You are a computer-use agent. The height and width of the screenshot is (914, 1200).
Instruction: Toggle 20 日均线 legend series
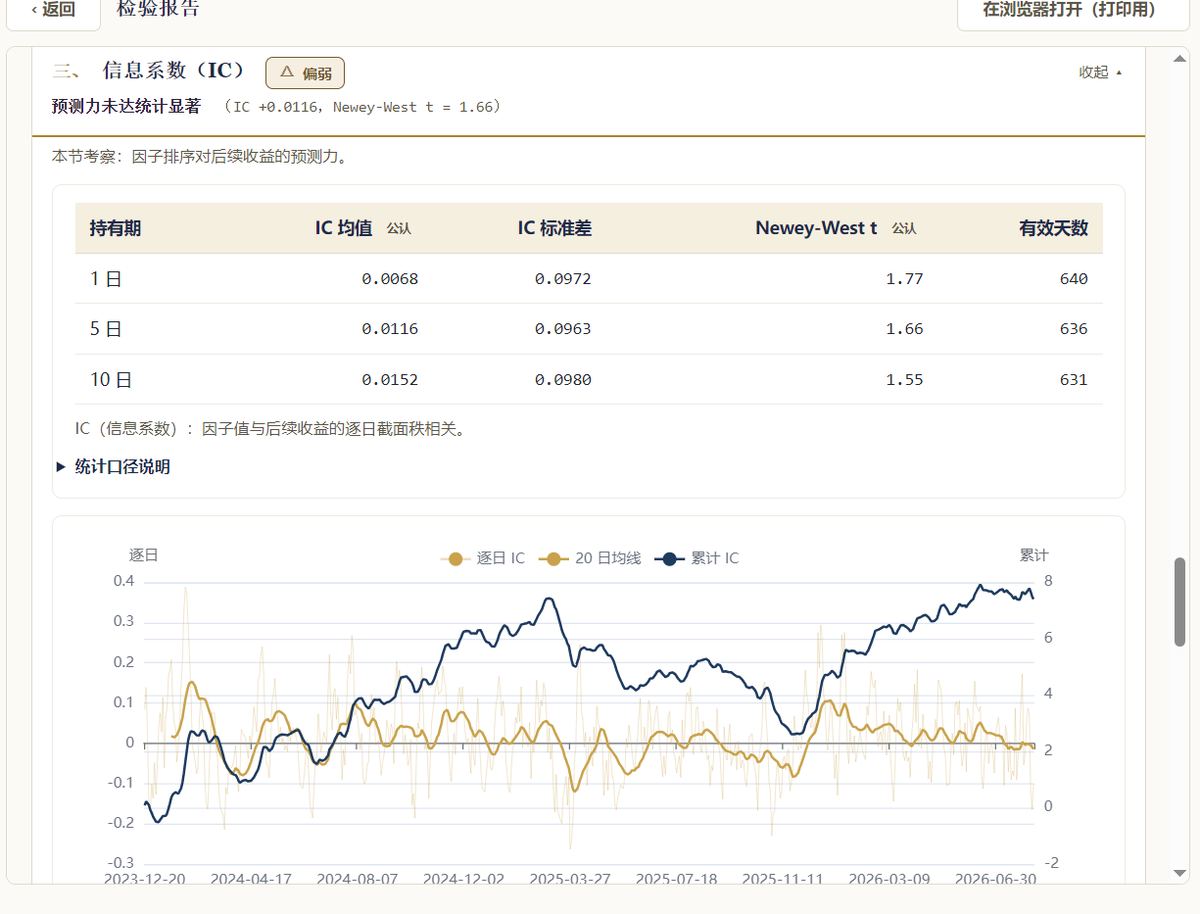(590, 559)
